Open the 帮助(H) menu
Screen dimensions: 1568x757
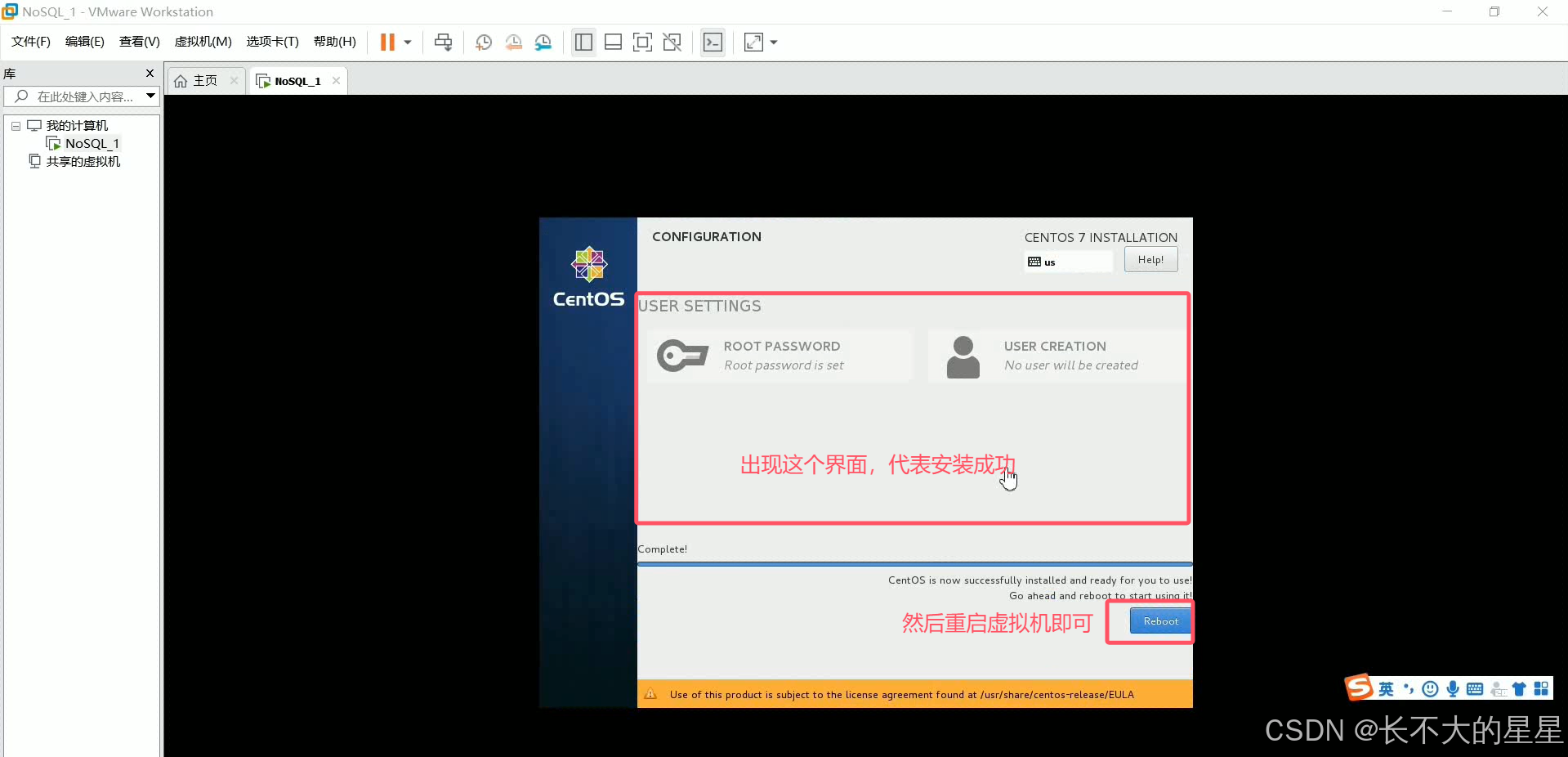click(335, 42)
